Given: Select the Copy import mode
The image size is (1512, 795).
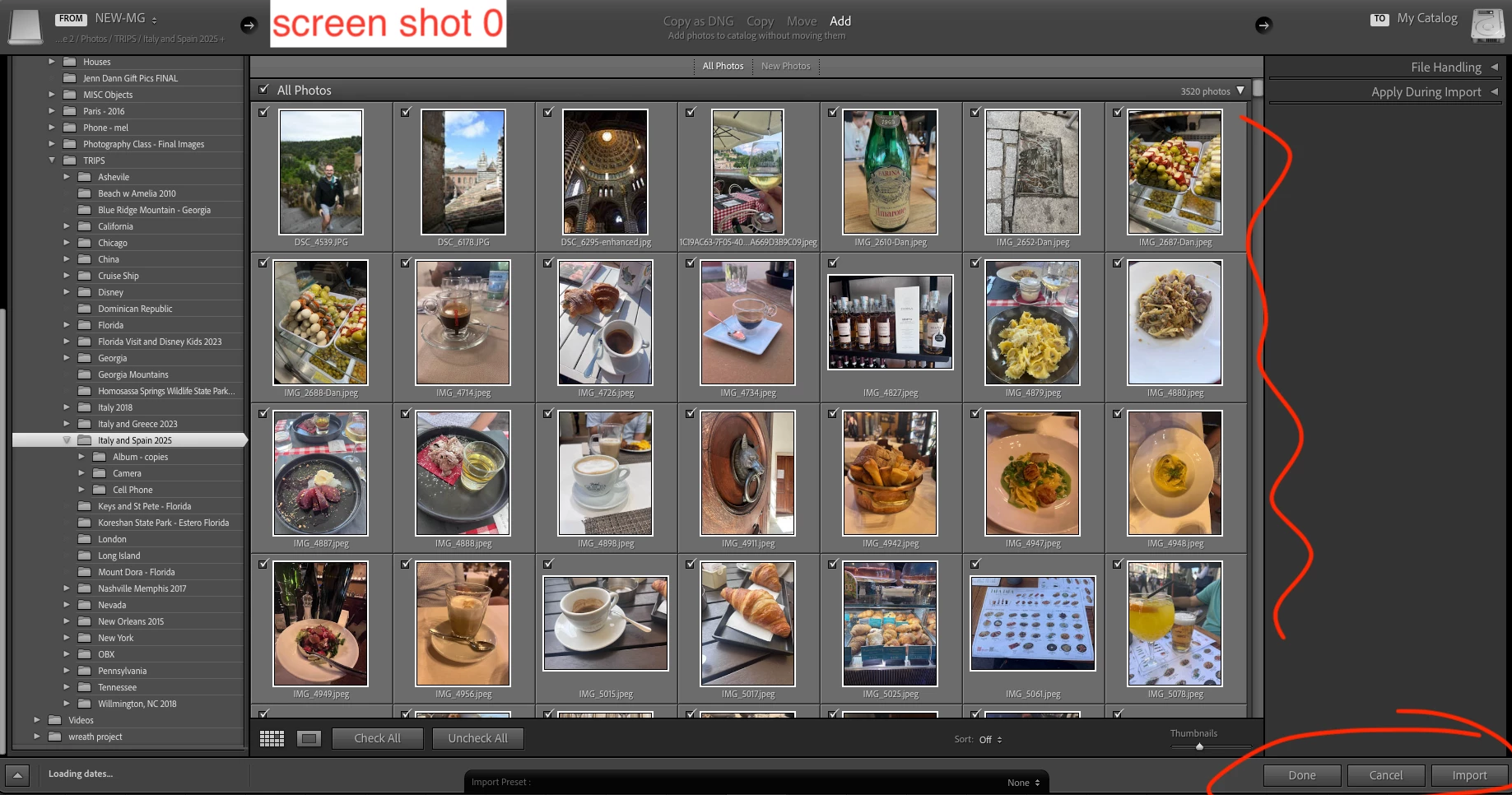Looking at the screenshot, I should 760,21.
